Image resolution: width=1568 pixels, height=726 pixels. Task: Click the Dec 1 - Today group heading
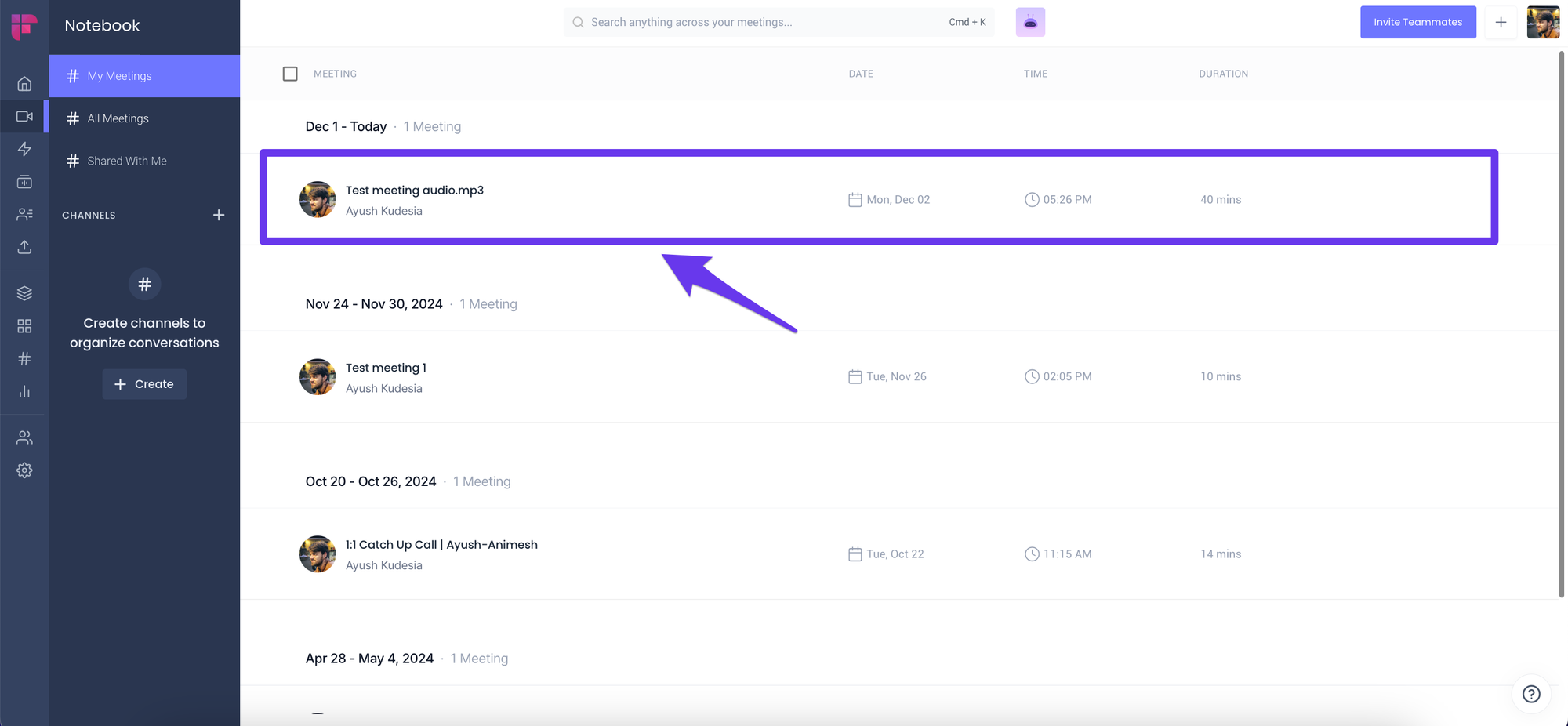pyautogui.click(x=346, y=127)
